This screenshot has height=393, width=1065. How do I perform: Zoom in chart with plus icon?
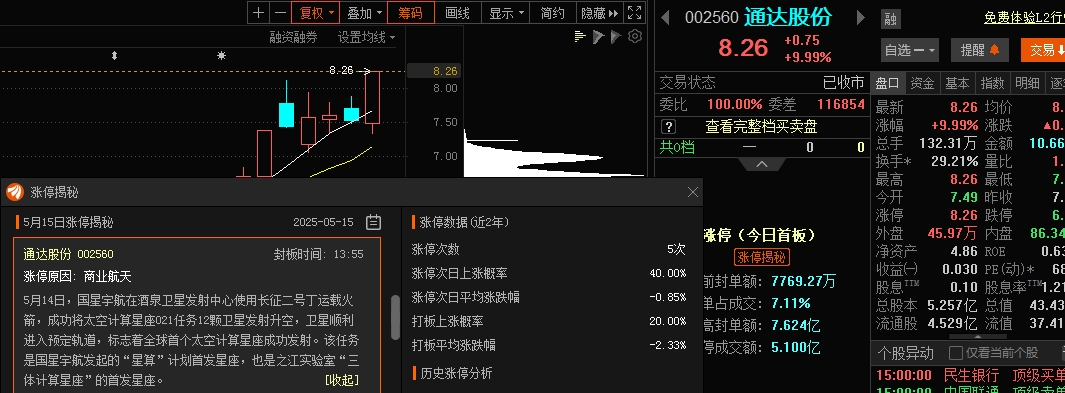point(258,12)
